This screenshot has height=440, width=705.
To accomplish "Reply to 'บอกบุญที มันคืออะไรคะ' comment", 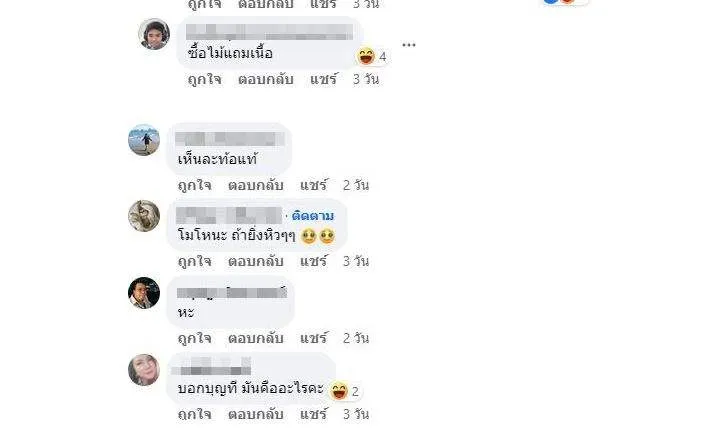I will point(255,414).
